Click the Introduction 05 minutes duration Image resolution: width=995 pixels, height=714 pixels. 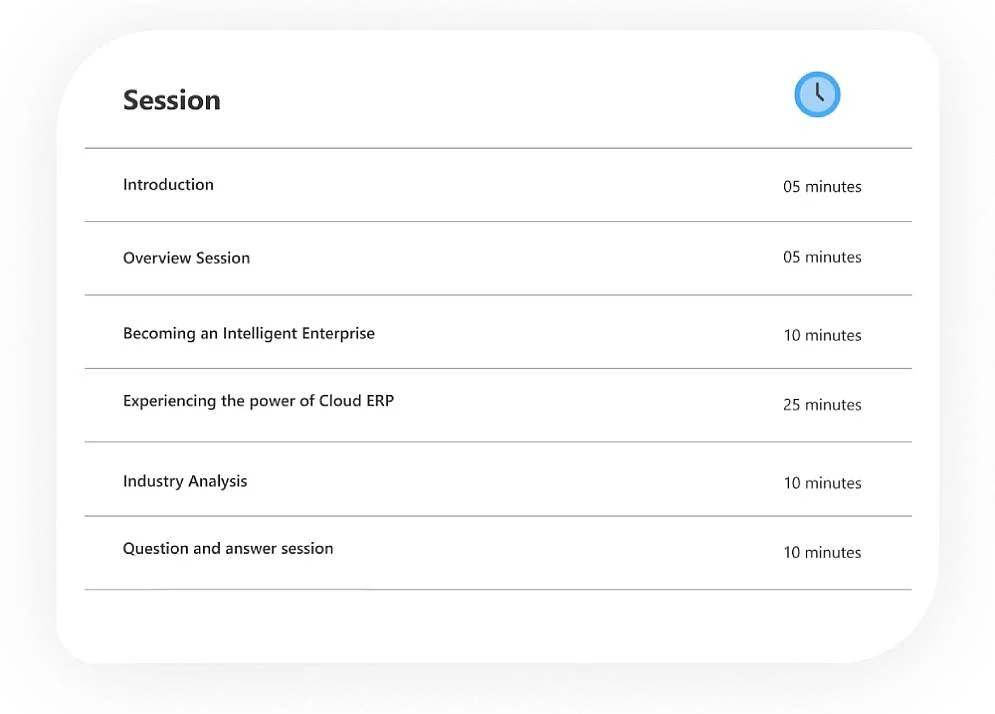pos(822,187)
